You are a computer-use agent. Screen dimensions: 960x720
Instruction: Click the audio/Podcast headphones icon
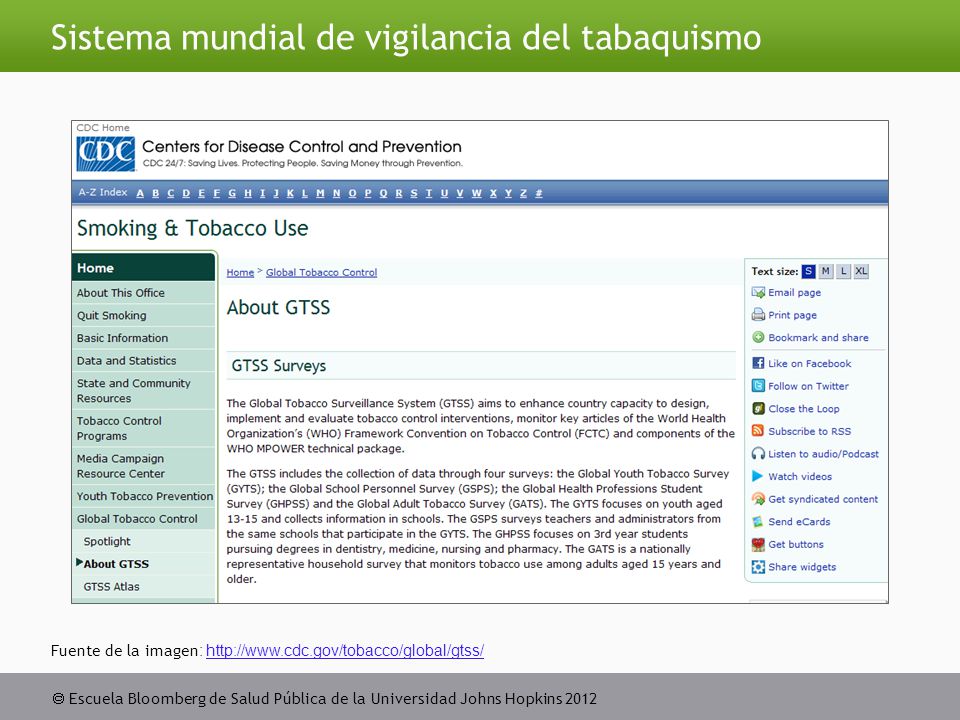tap(758, 454)
